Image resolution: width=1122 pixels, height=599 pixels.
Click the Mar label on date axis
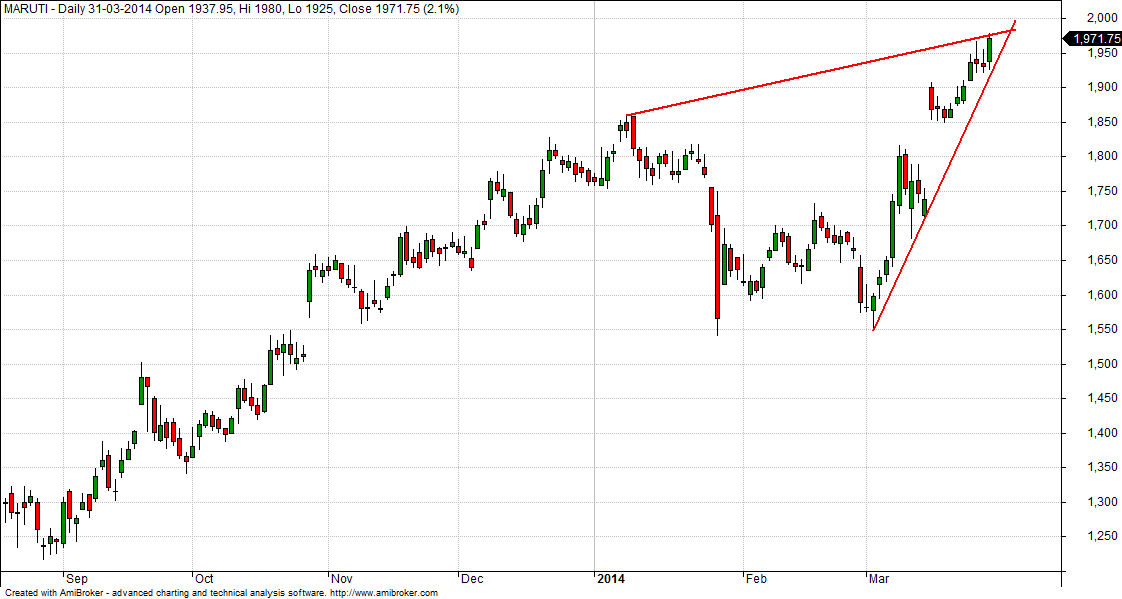point(879,578)
